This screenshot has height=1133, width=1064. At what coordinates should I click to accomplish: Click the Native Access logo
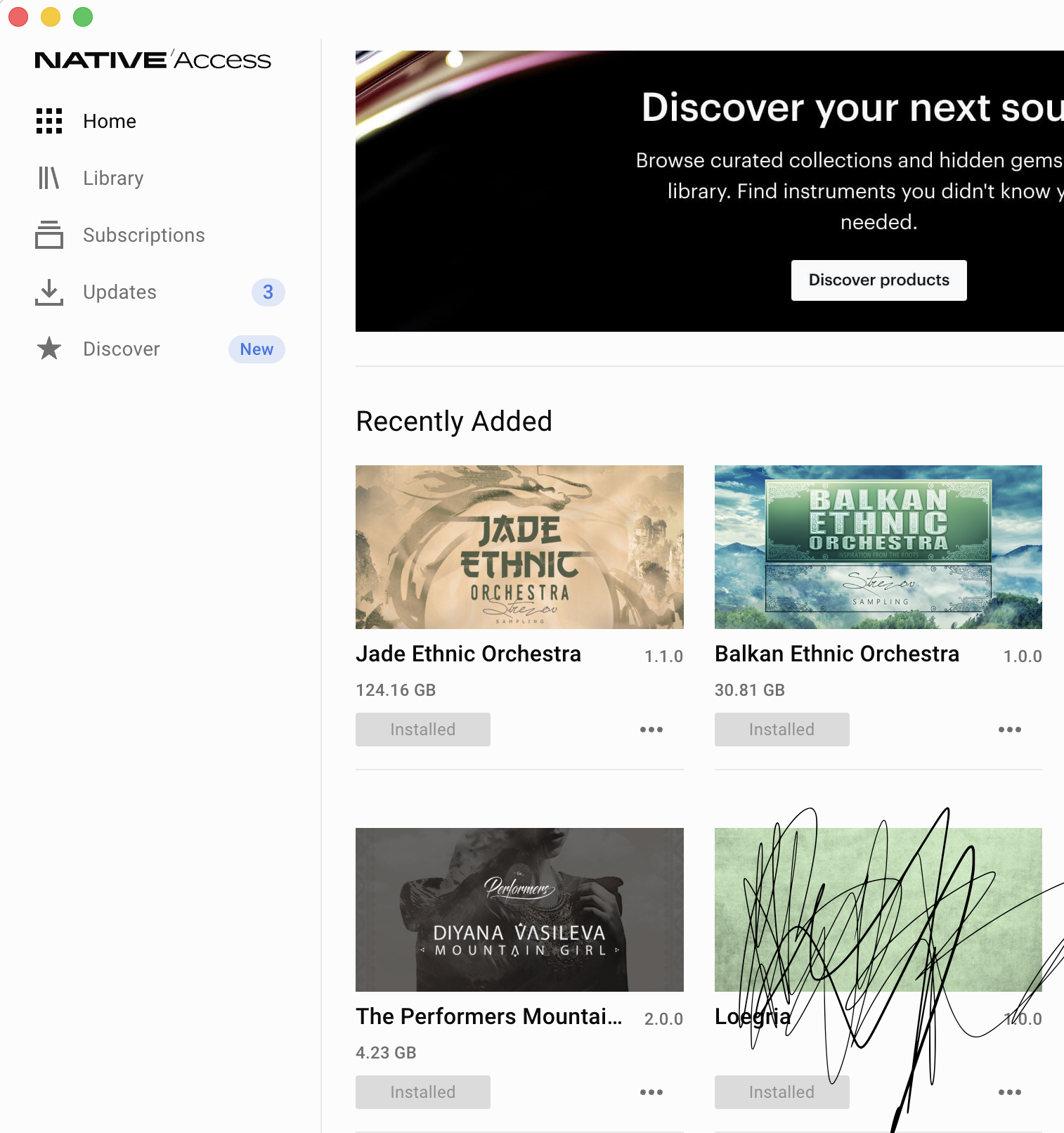tap(153, 60)
